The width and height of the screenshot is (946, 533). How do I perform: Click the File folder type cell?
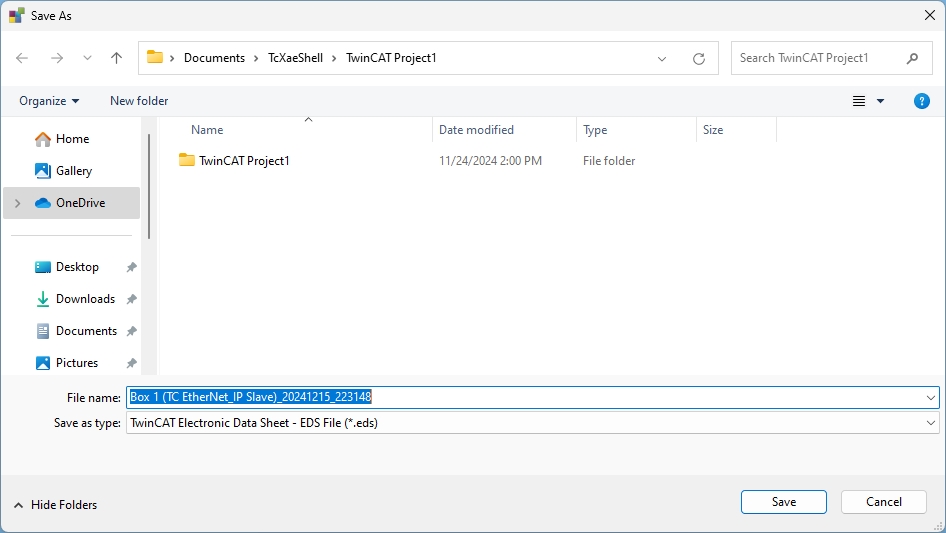[x=609, y=161]
